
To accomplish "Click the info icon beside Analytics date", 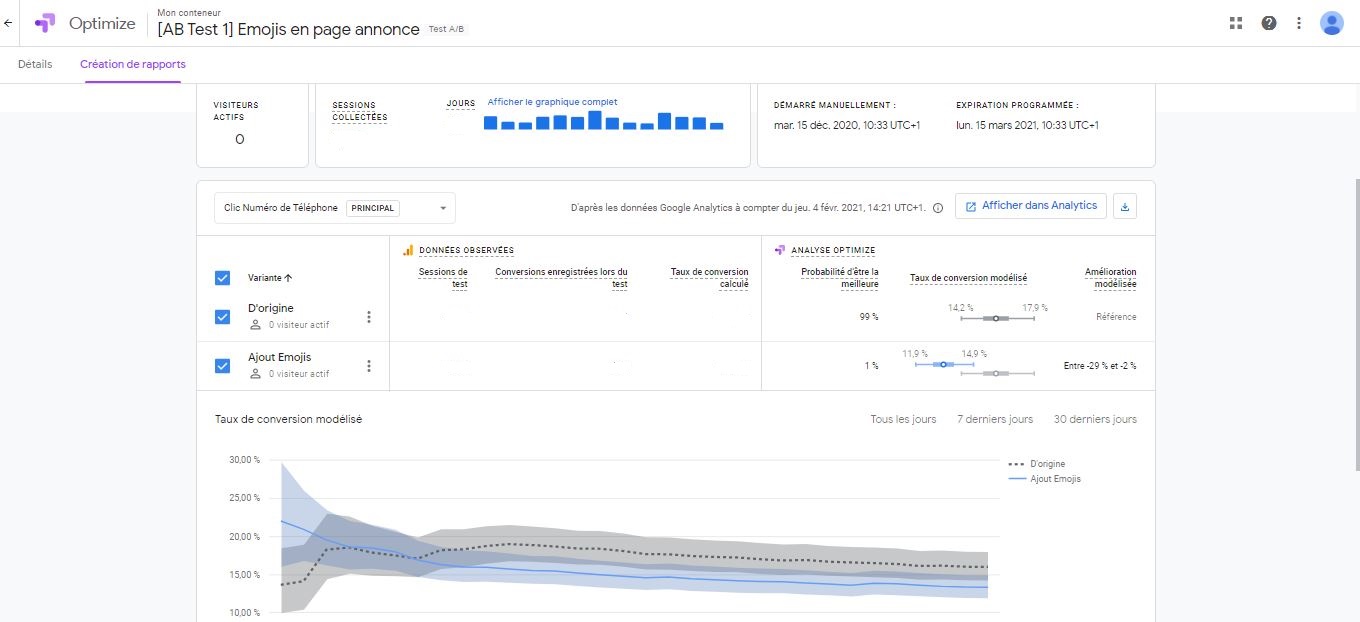I will point(938,208).
